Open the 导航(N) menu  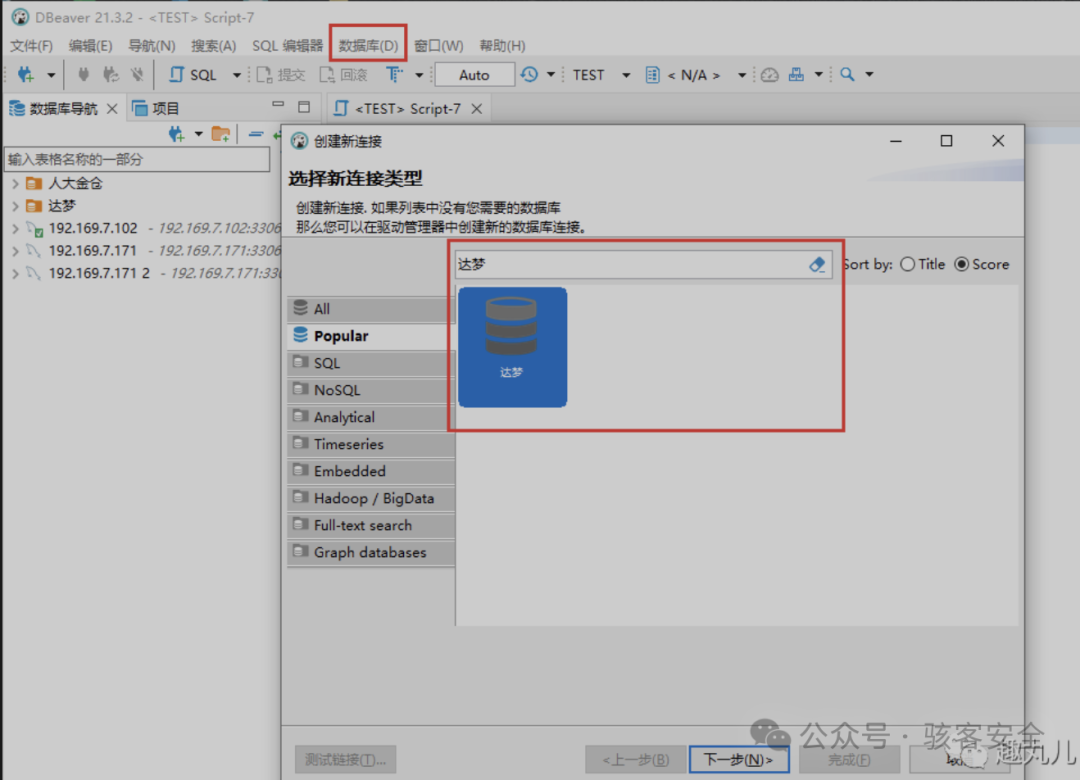pyautogui.click(x=152, y=45)
